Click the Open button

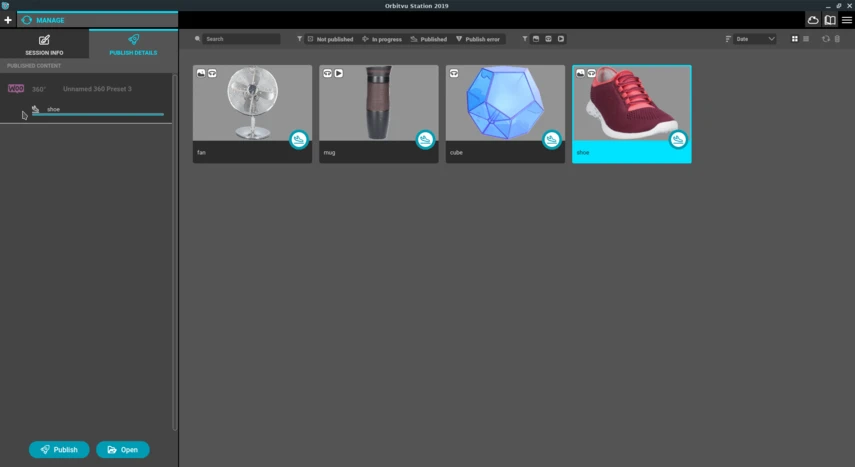pyautogui.click(x=123, y=450)
